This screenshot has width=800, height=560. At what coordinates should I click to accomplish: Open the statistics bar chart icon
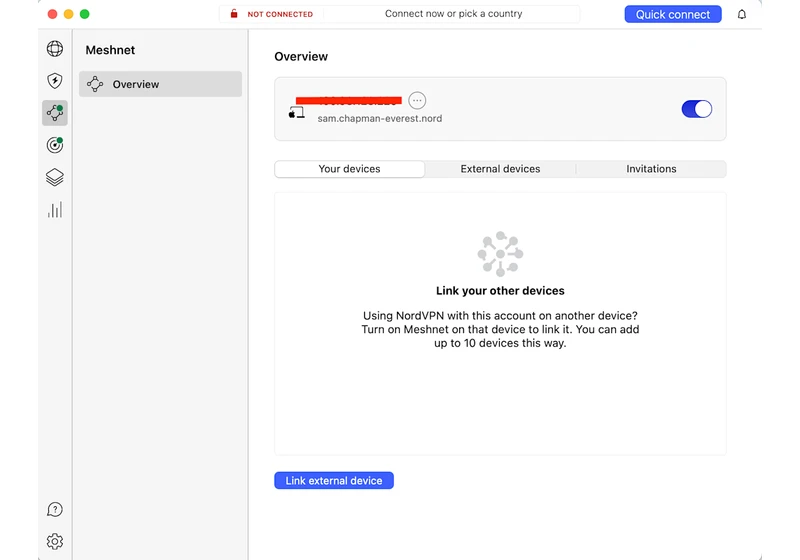pos(55,210)
